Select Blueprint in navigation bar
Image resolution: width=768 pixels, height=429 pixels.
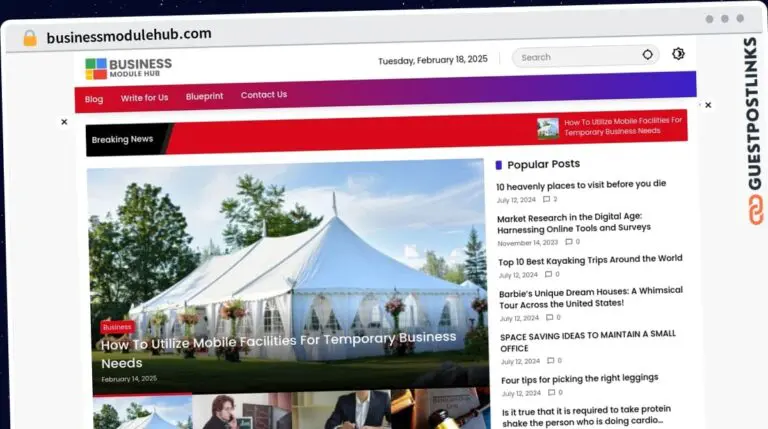[x=204, y=96]
